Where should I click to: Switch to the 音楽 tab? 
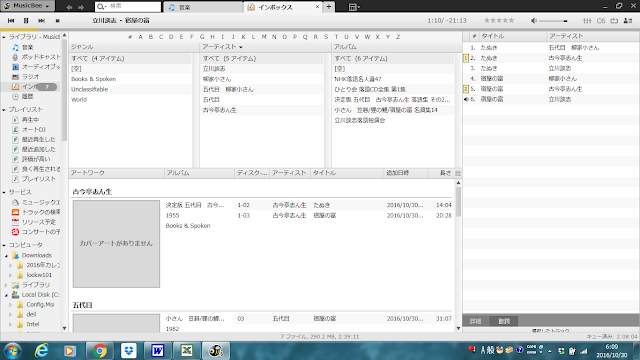(x=203, y=7)
